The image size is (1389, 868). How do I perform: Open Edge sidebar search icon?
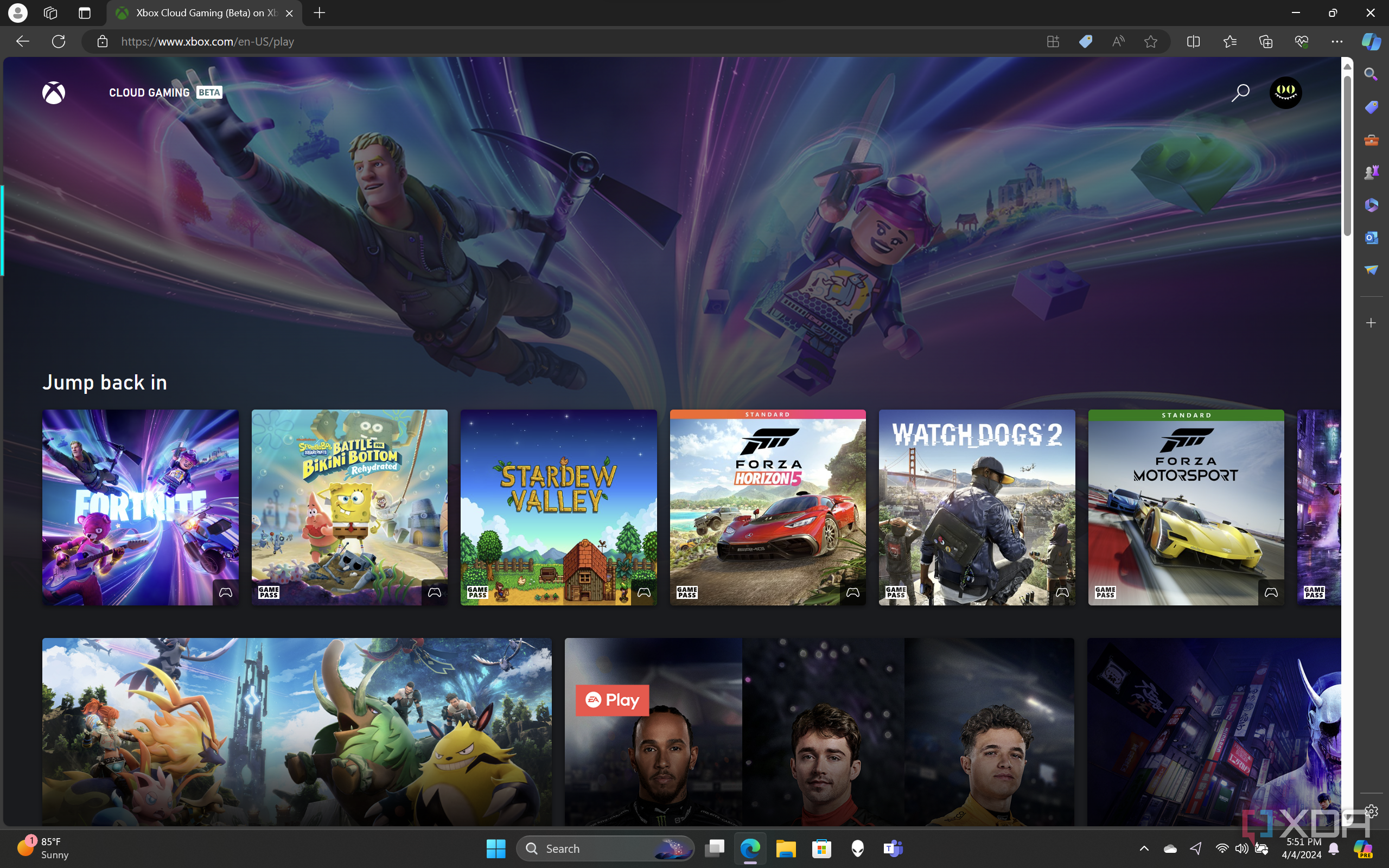[x=1371, y=74]
